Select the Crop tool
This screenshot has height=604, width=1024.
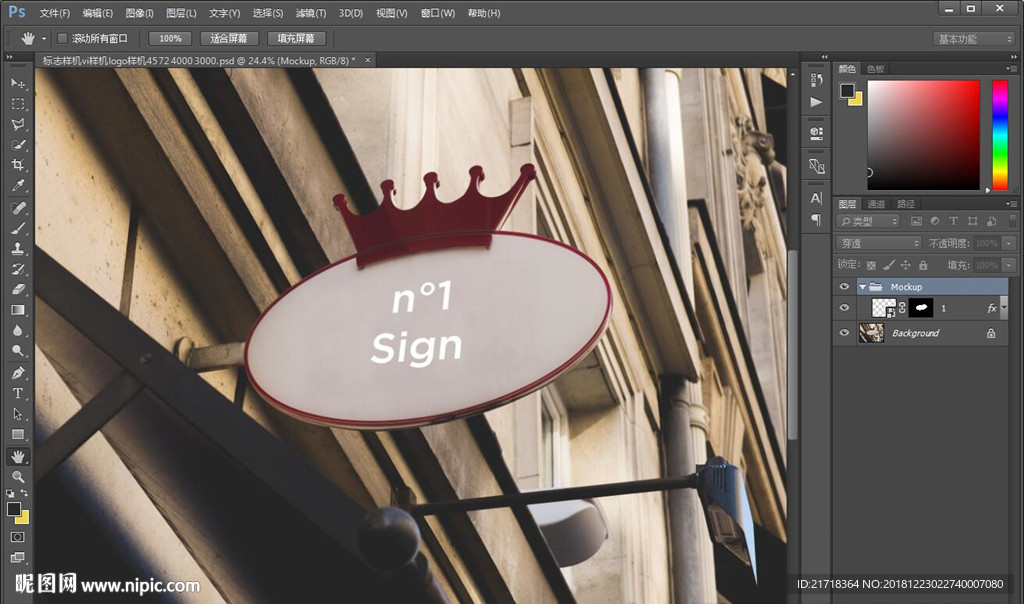coord(18,165)
